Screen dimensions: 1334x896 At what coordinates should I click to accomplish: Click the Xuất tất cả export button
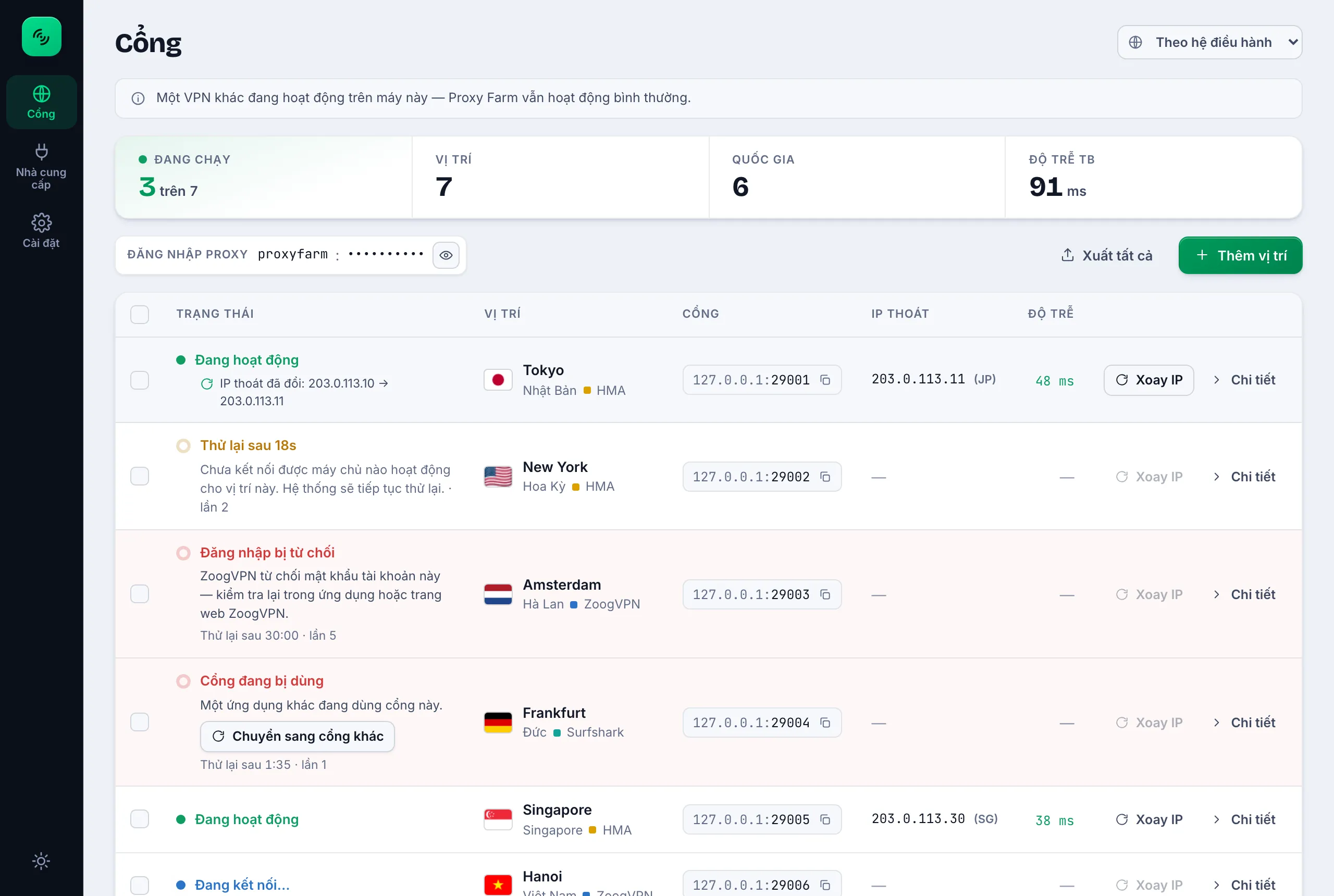(x=1106, y=255)
